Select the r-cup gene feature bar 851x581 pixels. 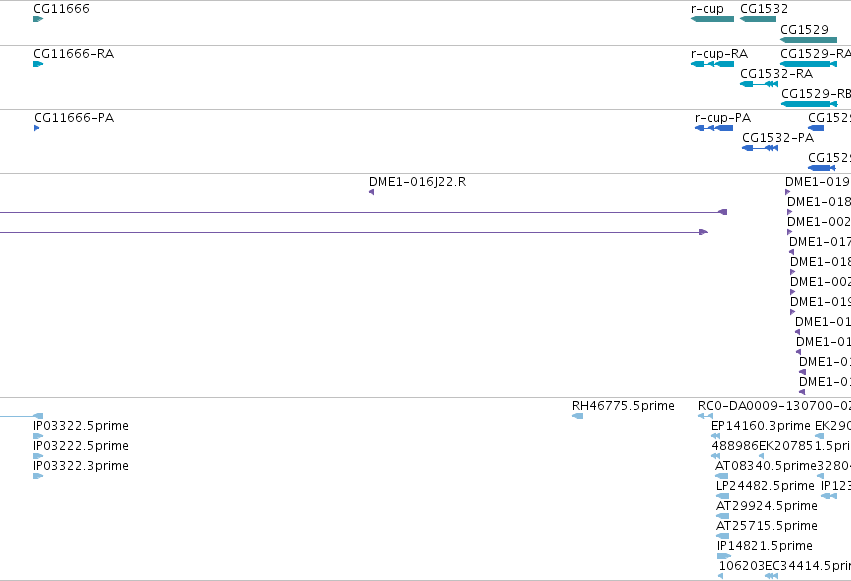point(712,19)
